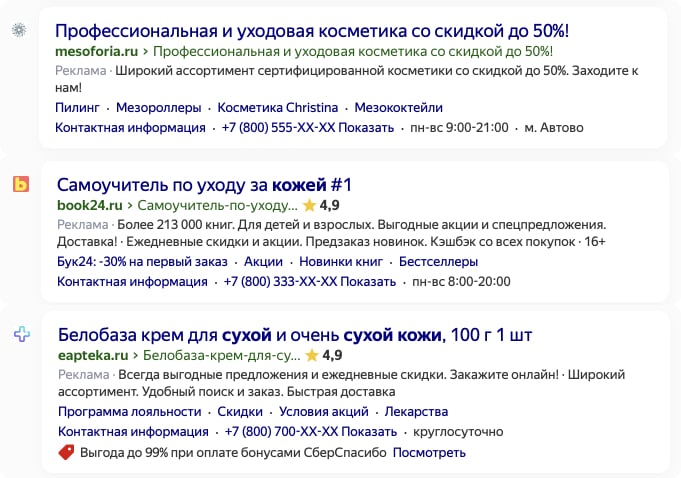Image resolution: width=681 pixels, height=478 pixels.
Task: Open the Программа лояльности sitelink
Action: click(129, 412)
